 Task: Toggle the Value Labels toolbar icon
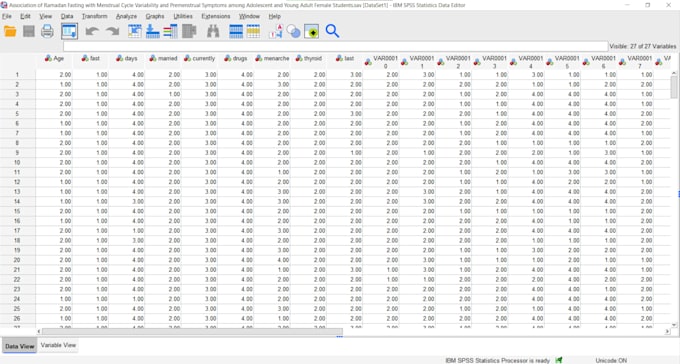click(276, 31)
